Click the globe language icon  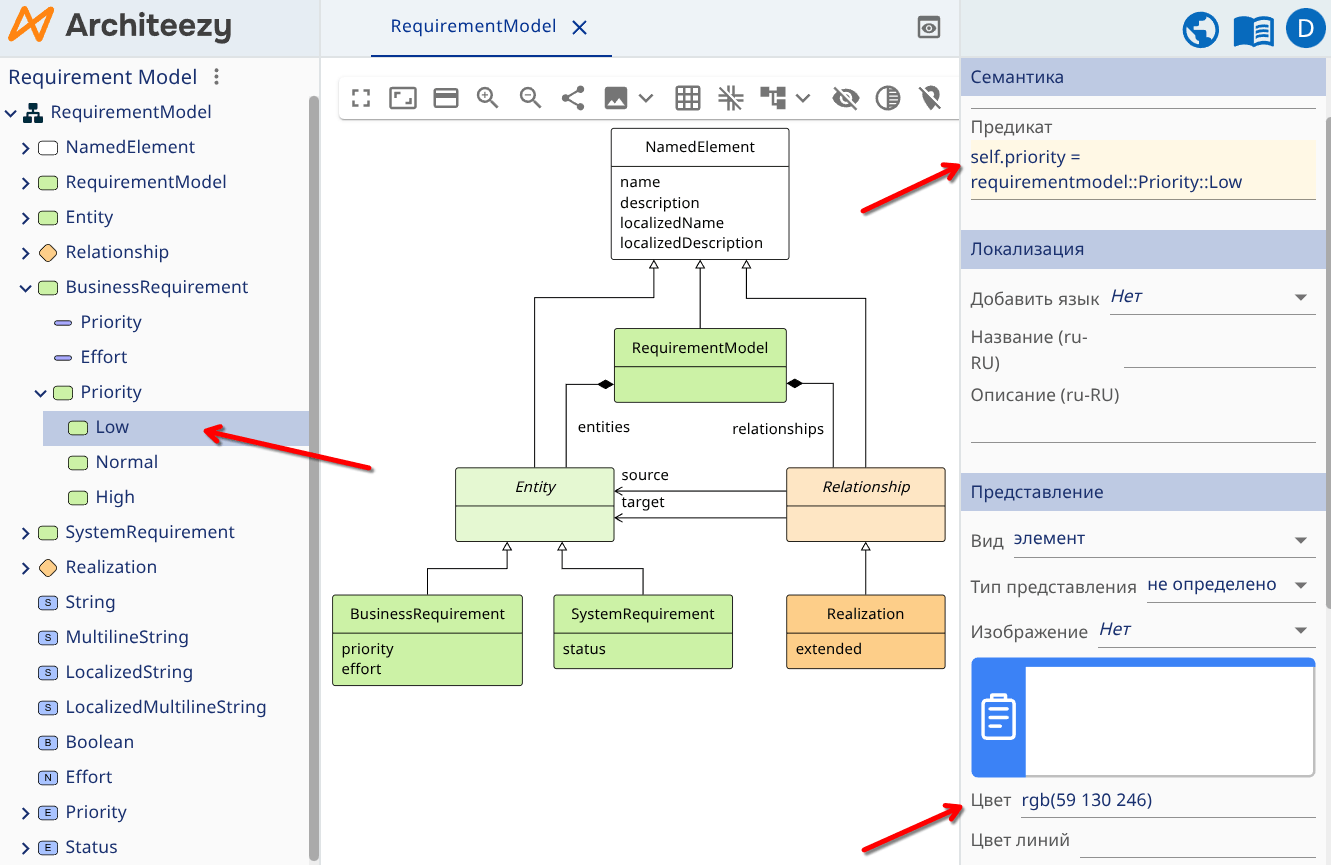1201,31
